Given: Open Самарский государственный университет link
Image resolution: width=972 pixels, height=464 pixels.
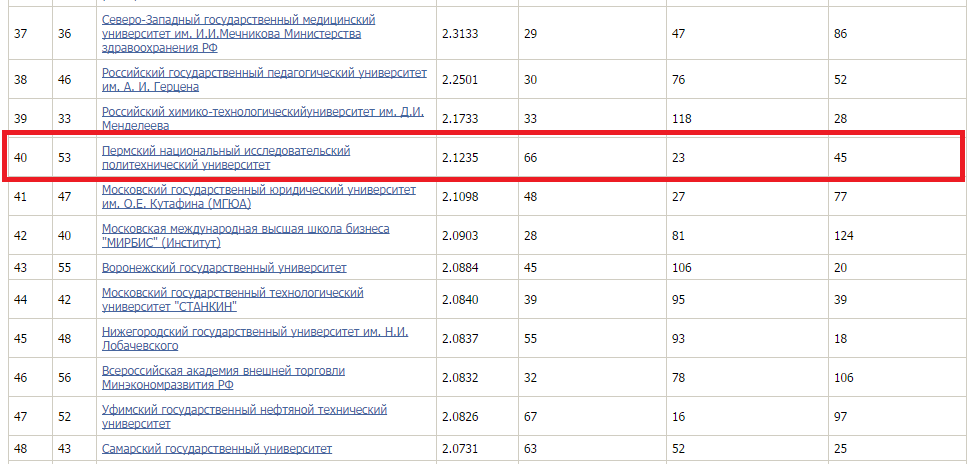Looking at the screenshot, I should (217, 449).
